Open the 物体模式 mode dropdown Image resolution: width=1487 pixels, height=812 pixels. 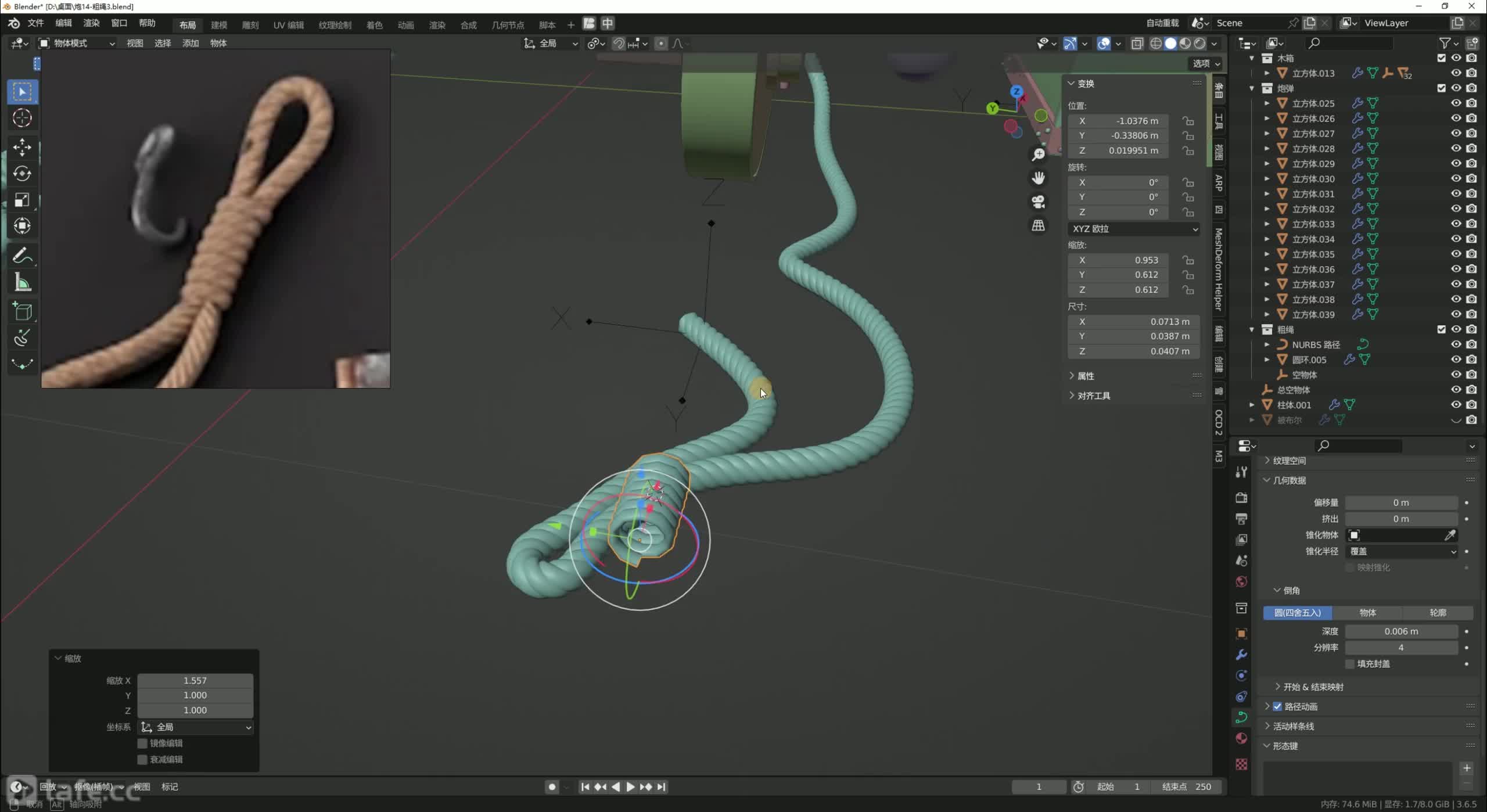(77, 43)
